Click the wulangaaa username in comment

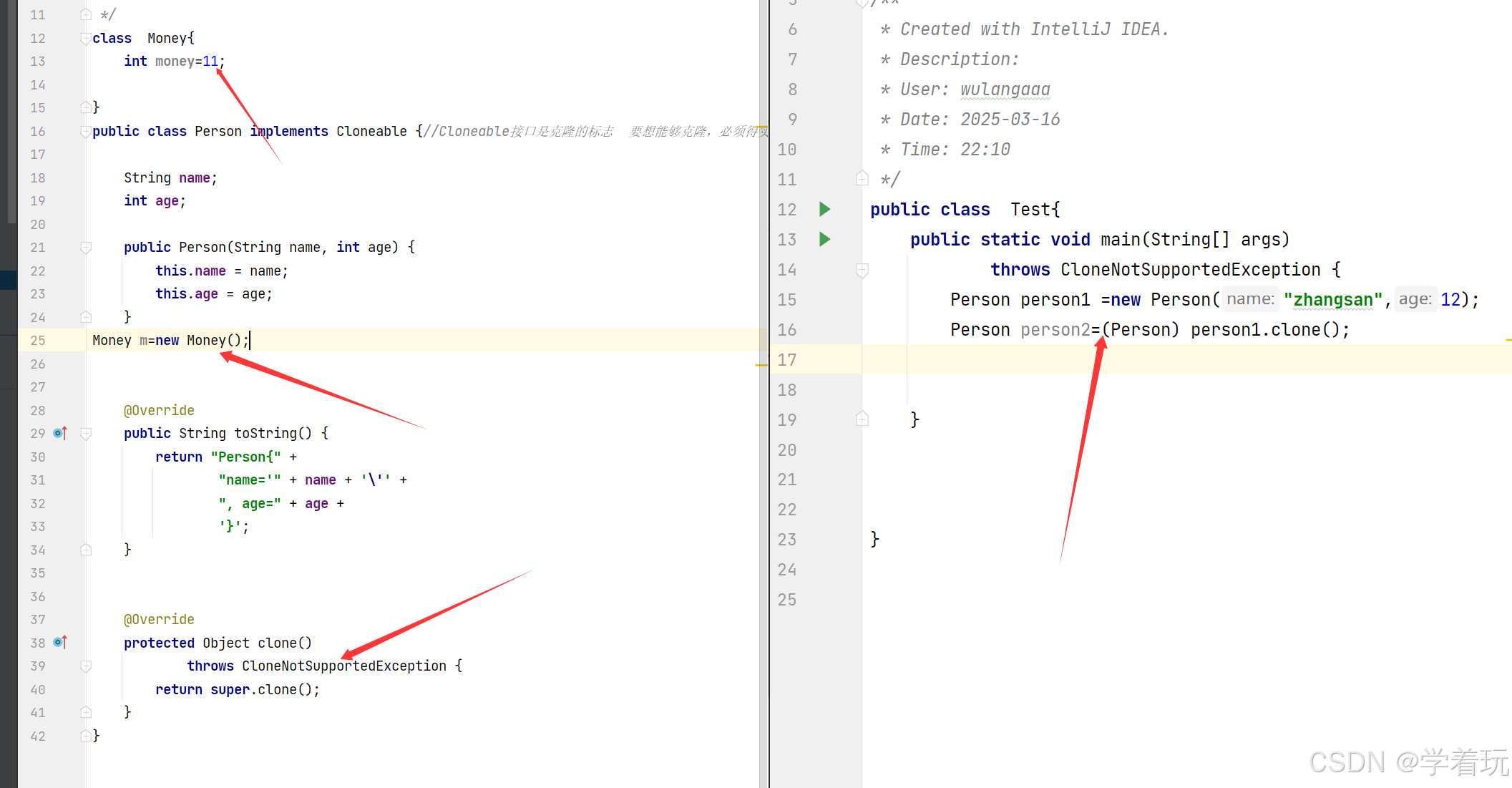click(1005, 89)
